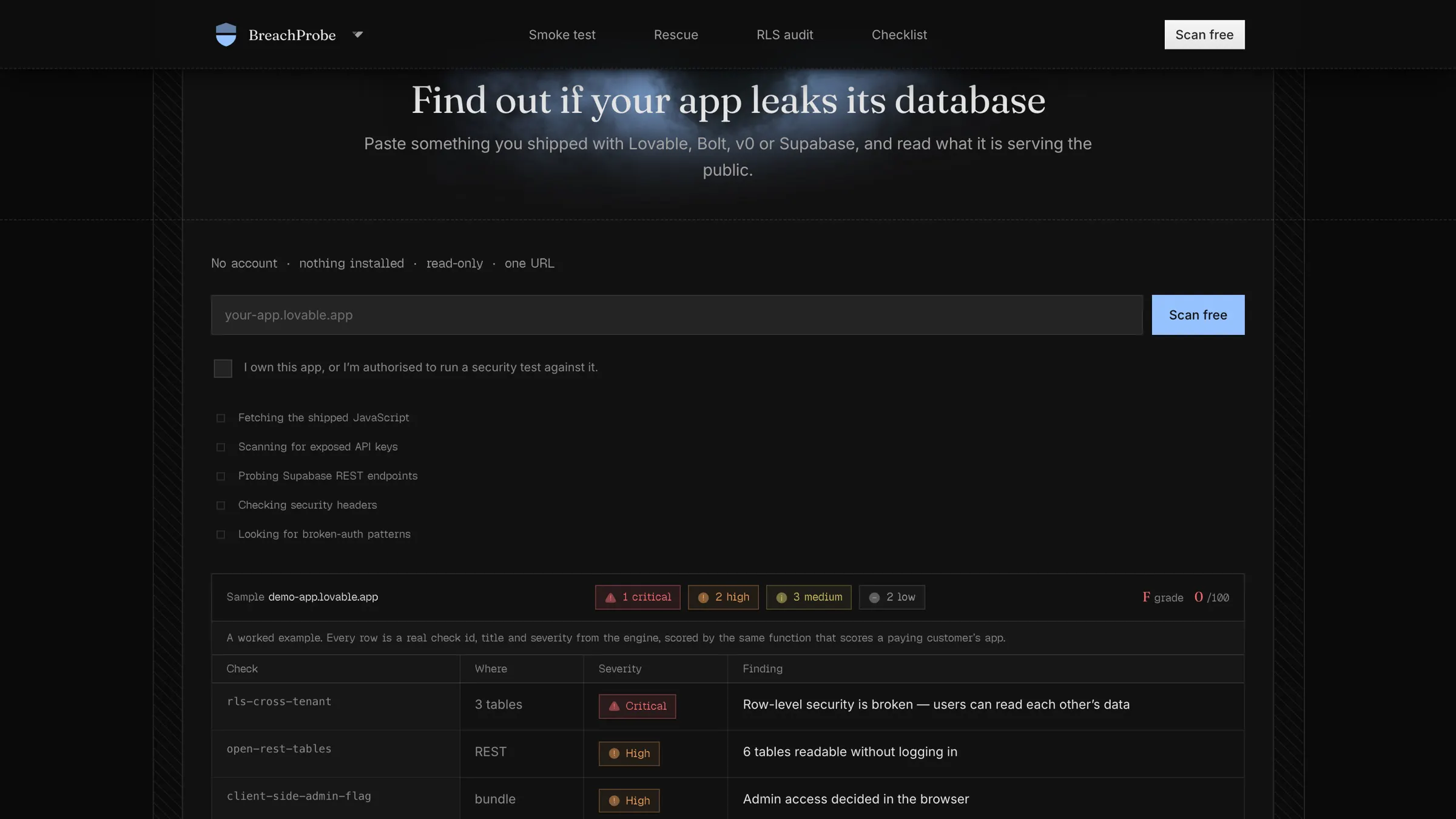The width and height of the screenshot is (1456, 819).
Task: Click the warning icon in 1 critical badge
Action: (610, 598)
